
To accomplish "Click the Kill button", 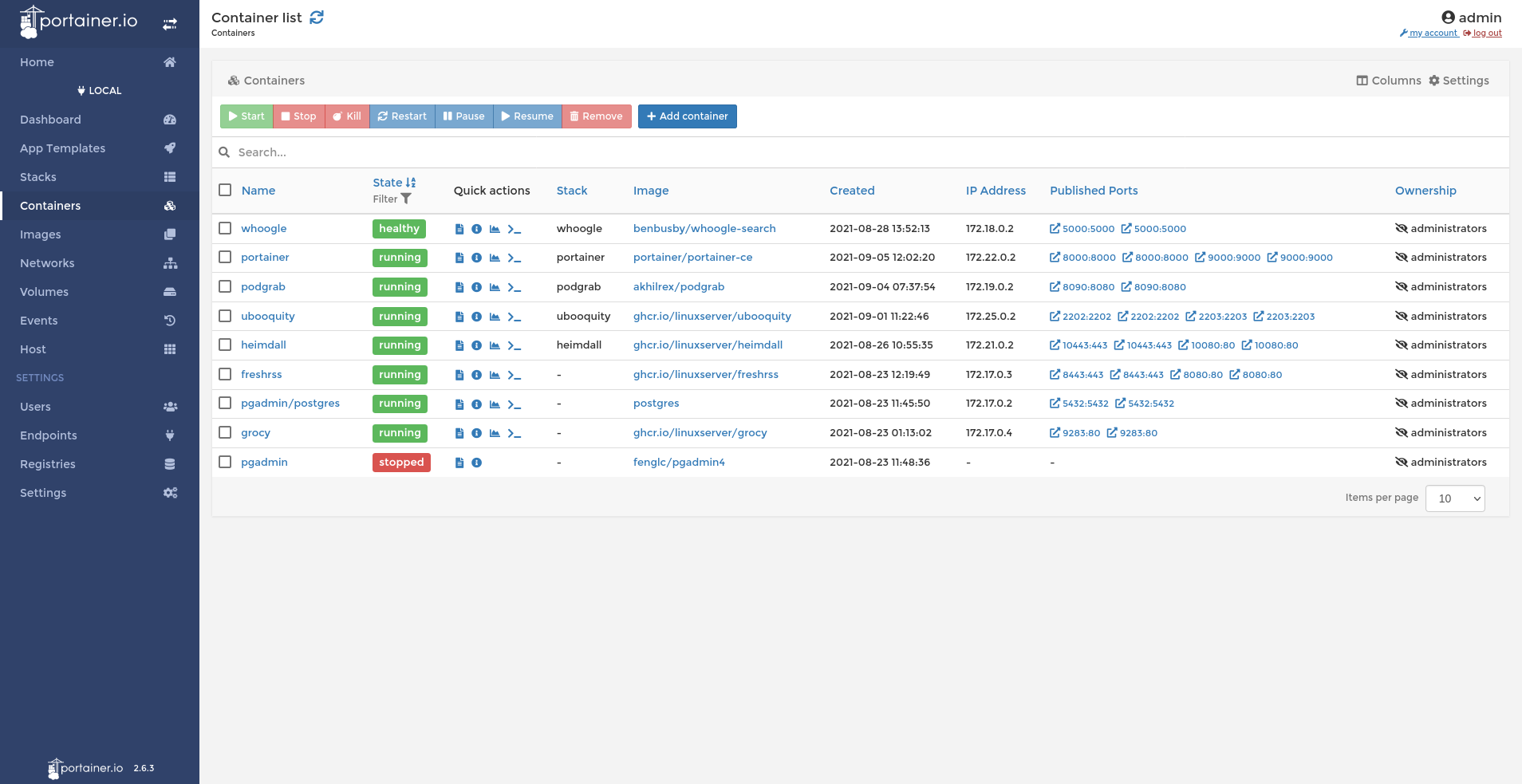I will click(347, 116).
